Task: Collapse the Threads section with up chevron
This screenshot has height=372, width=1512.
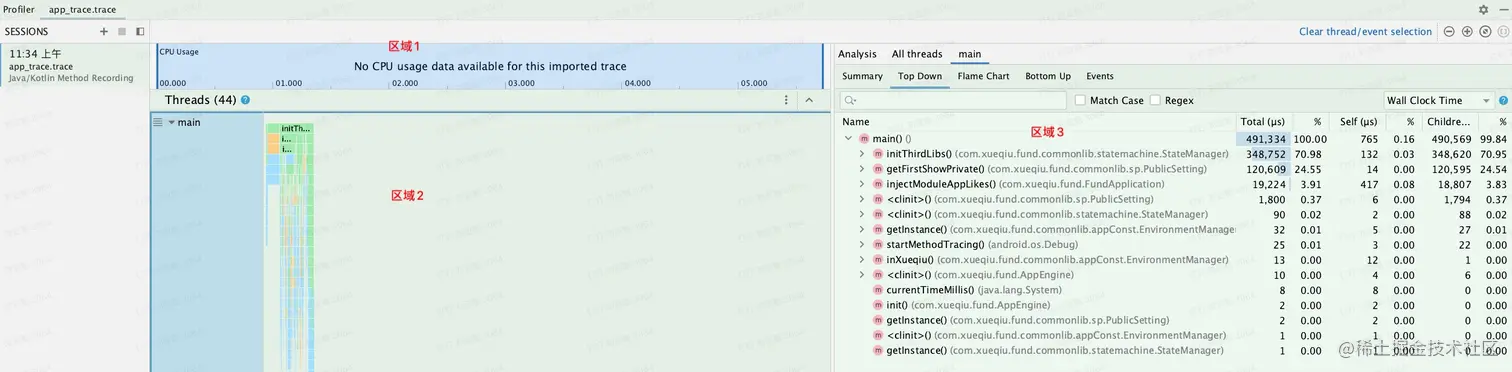Action: [809, 100]
